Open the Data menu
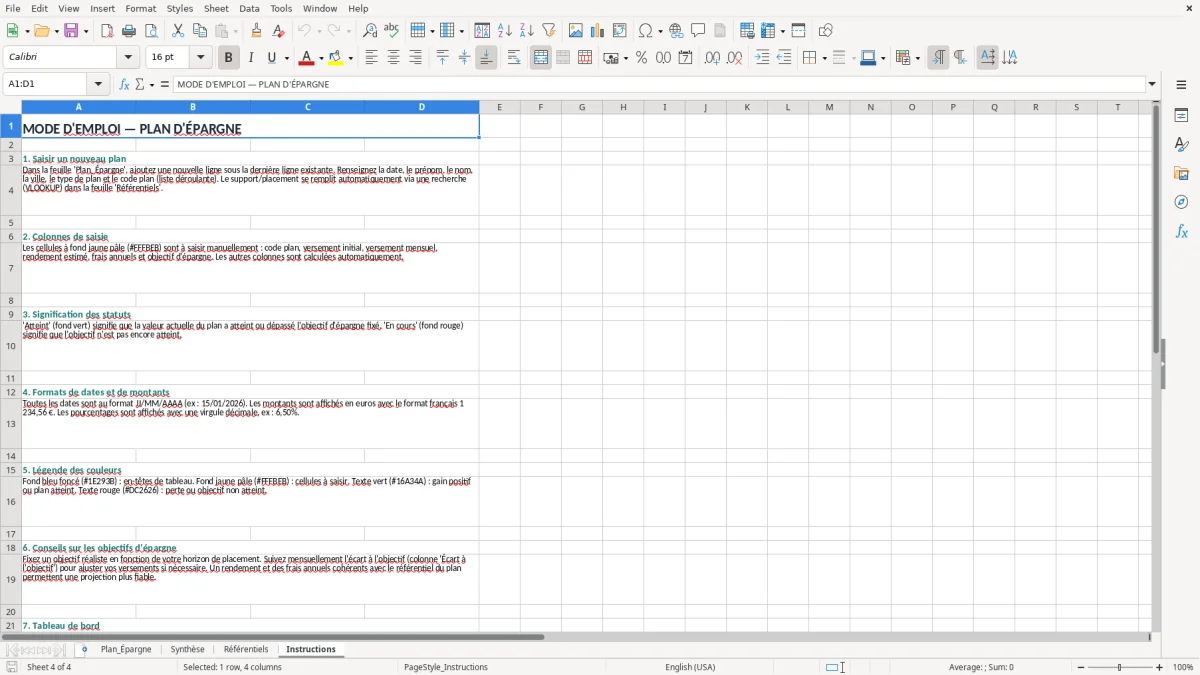The width and height of the screenshot is (1200, 675). pyautogui.click(x=249, y=8)
